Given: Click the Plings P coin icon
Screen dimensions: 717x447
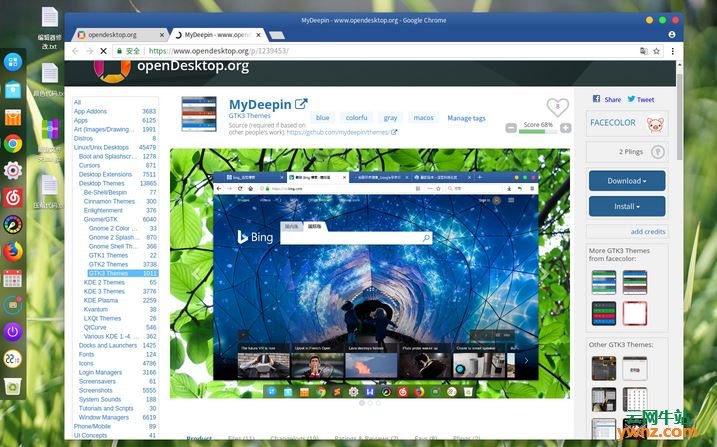Looking at the screenshot, I should click(658, 152).
